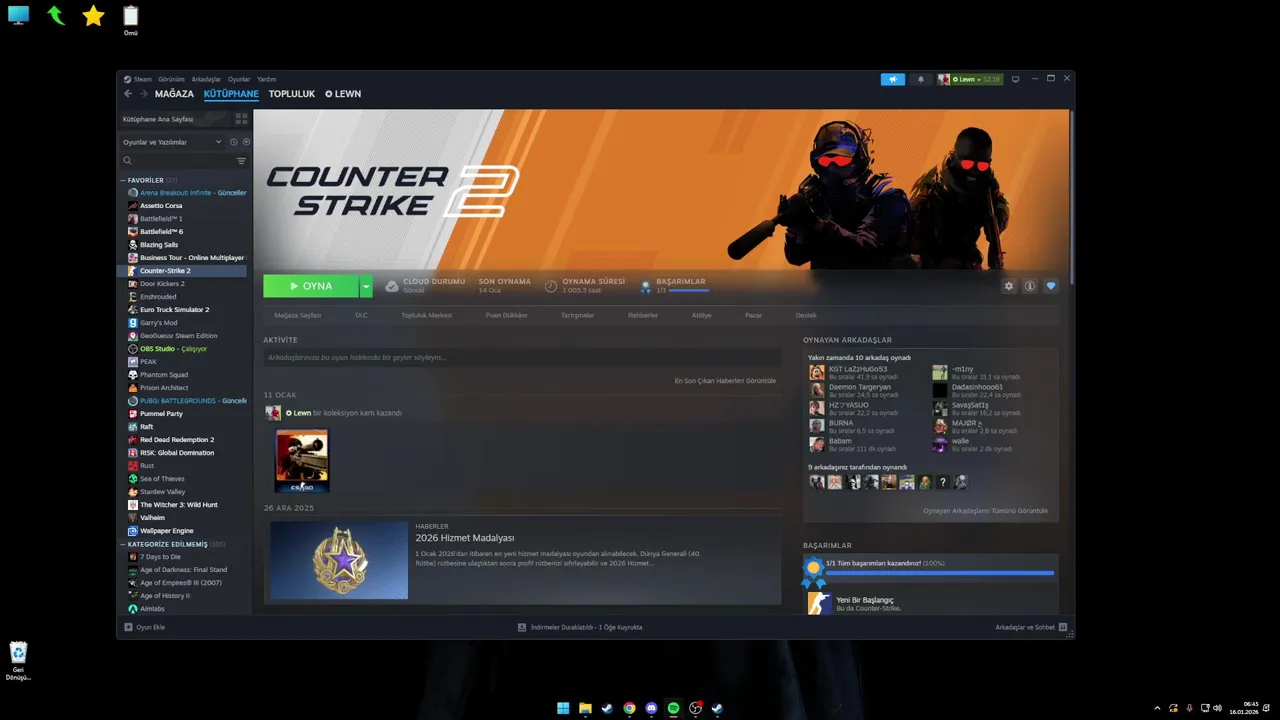Open game settings gear icon

click(x=1008, y=286)
